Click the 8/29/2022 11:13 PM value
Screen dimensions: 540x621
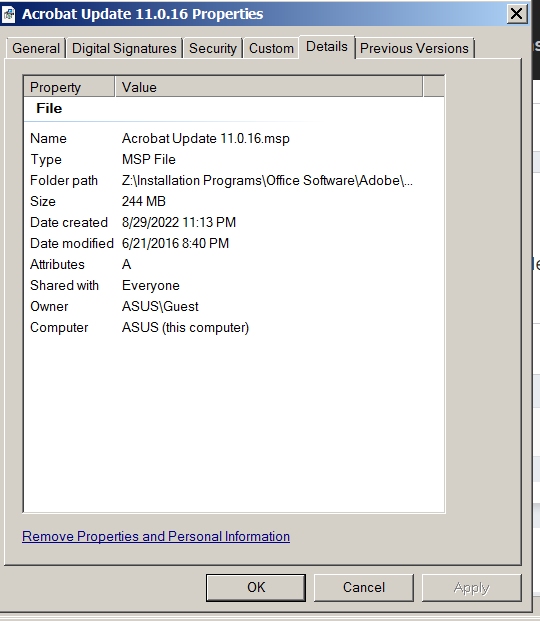coord(179,223)
